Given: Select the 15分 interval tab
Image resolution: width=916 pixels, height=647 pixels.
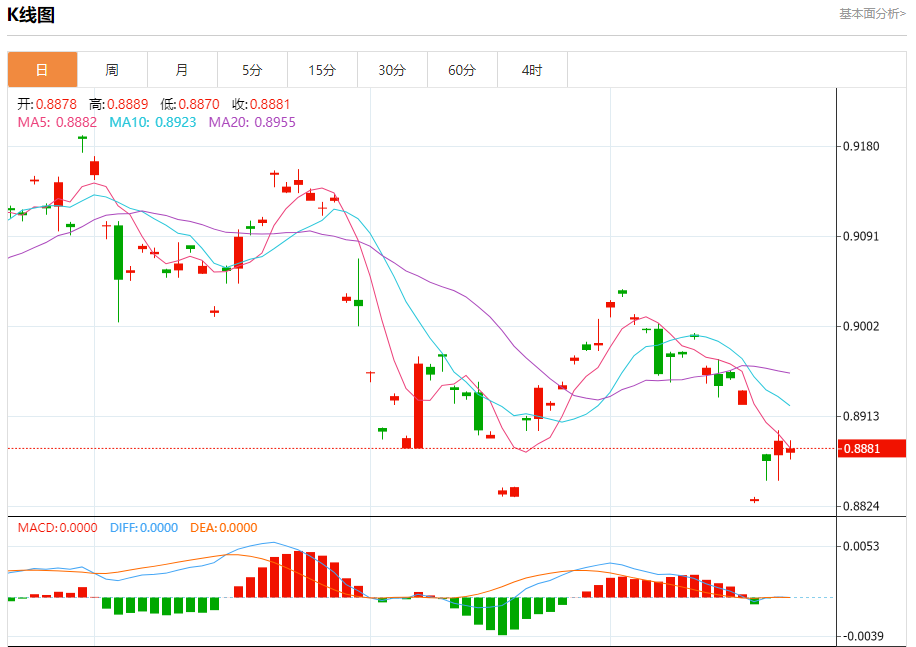Looking at the screenshot, I should [322, 70].
